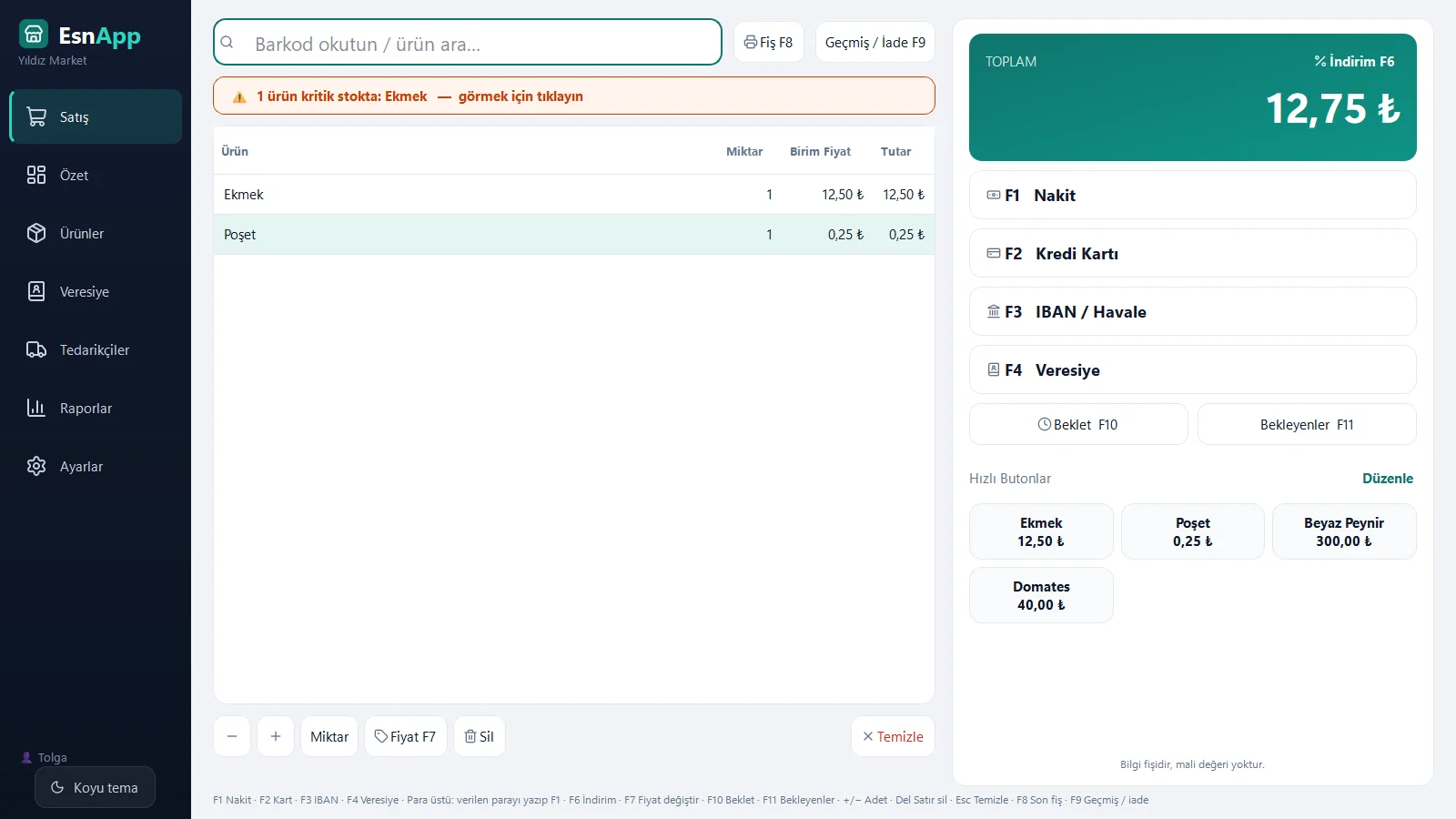Focus the barcode search input field
This screenshot has width=1456, height=819.
pyautogui.click(x=468, y=42)
